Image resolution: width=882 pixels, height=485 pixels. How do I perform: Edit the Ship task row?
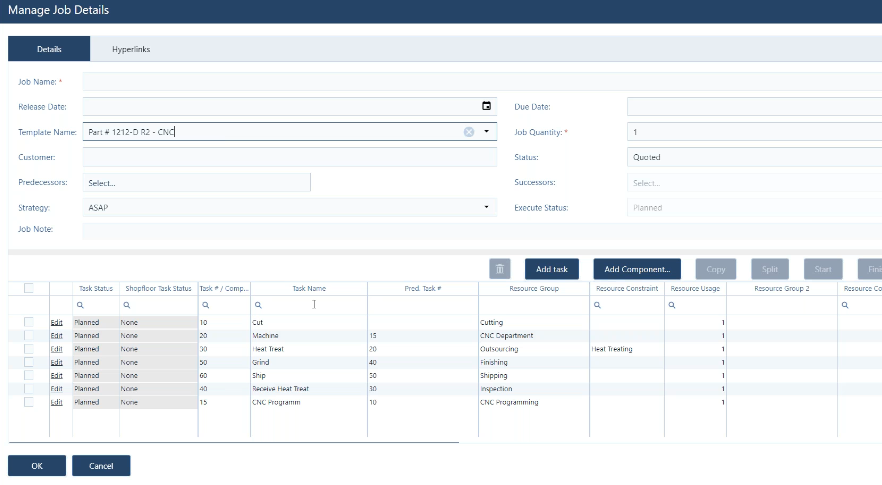pyautogui.click(x=57, y=375)
